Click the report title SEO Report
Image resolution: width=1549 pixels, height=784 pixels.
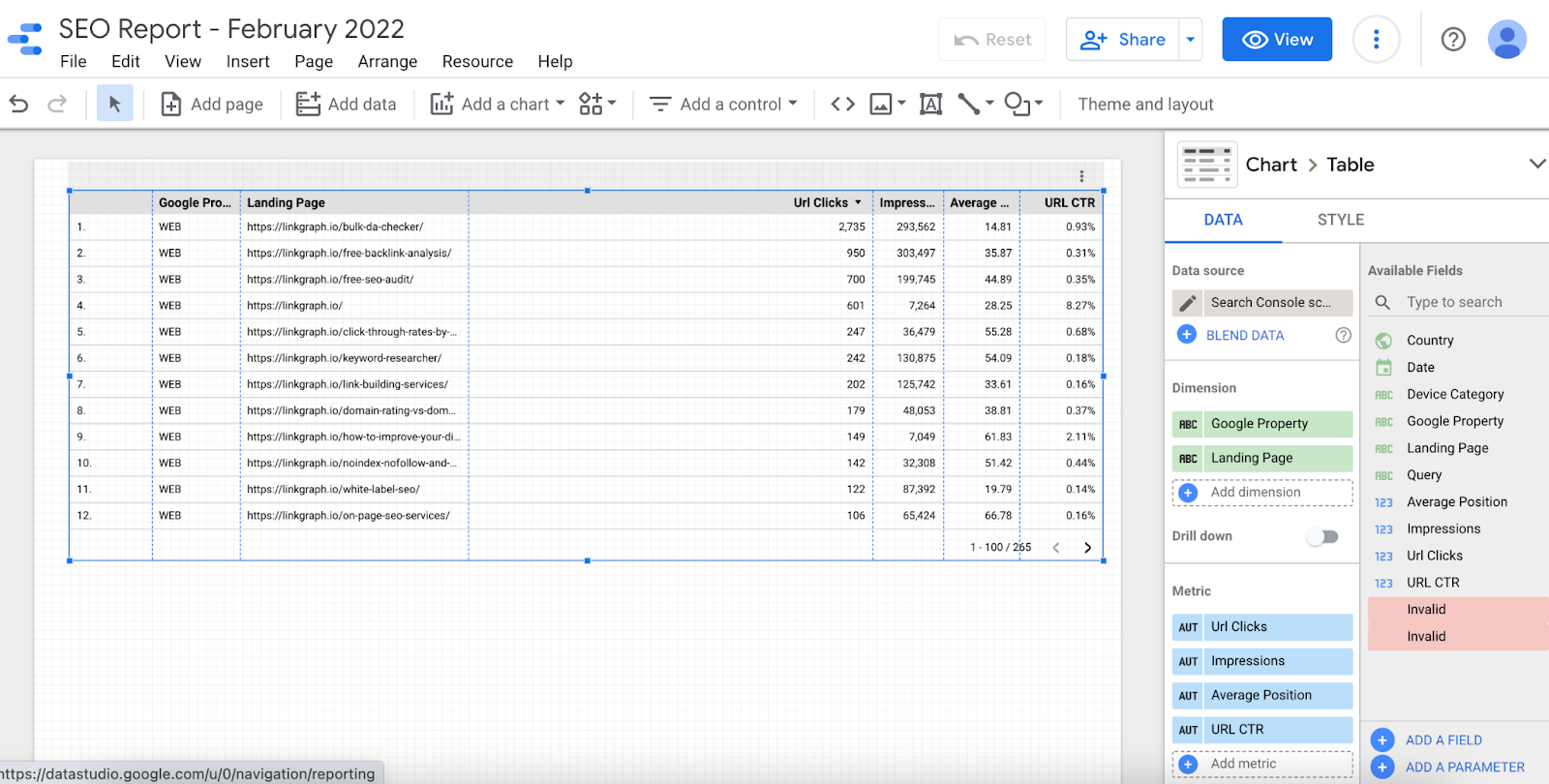pos(231,29)
